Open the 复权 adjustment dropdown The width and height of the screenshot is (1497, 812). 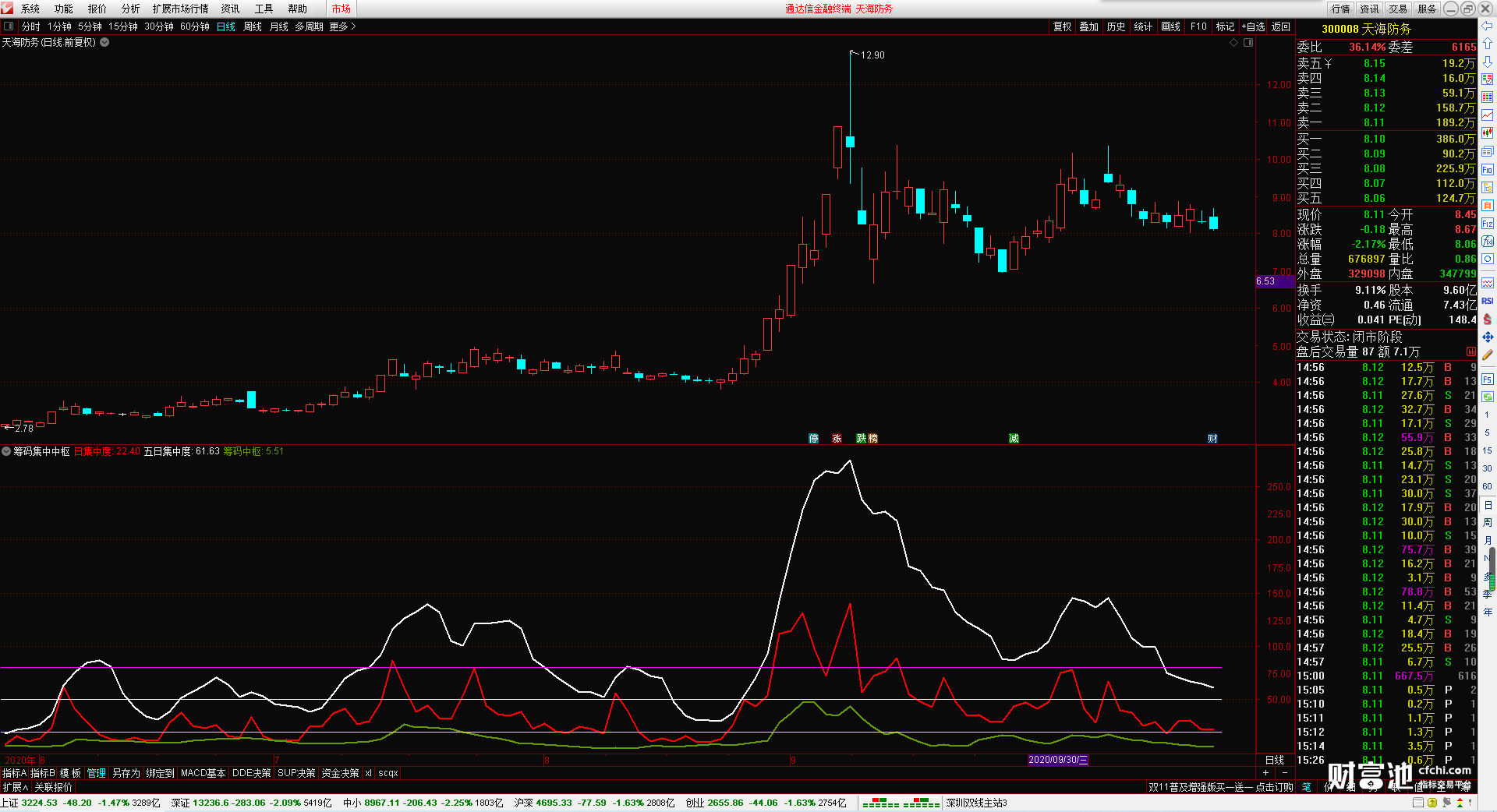(x=1063, y=26)
